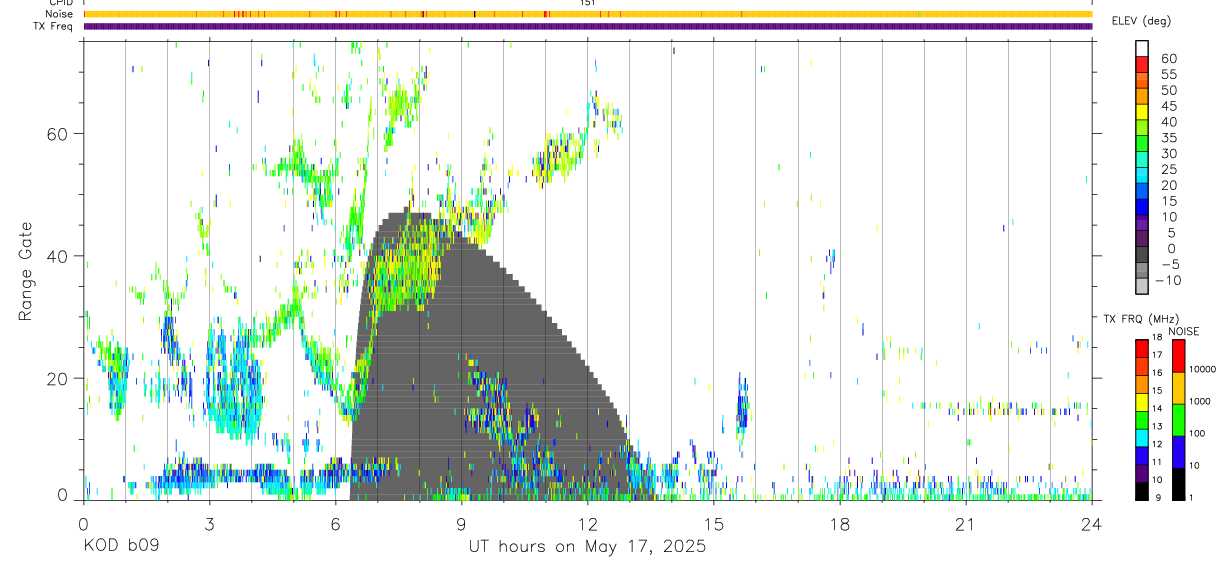Click the '45' value on the ELEV scale

click(x=1169, y=106)
